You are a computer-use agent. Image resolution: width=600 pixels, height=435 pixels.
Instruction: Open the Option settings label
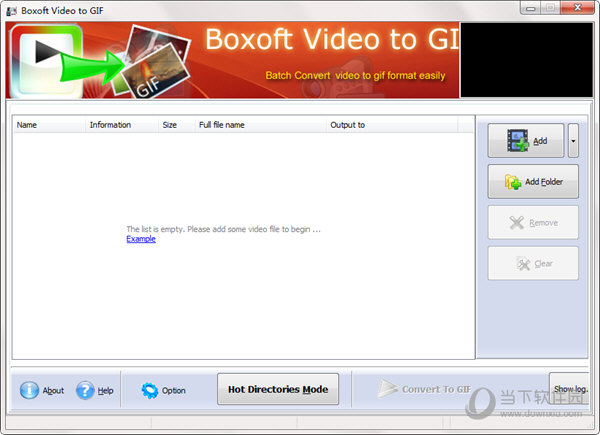click(174, 391)
